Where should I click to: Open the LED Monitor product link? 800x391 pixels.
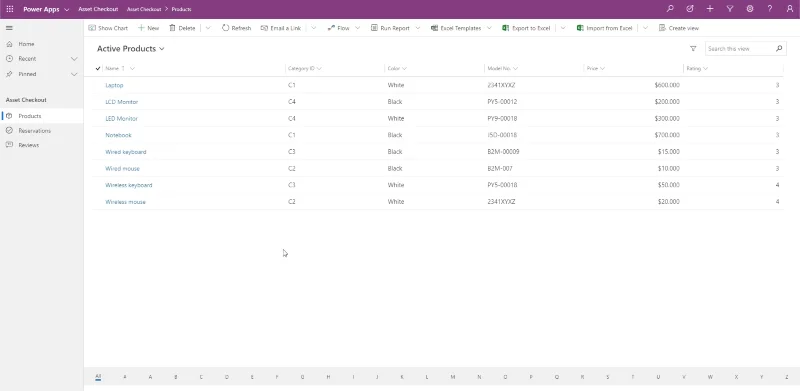coord(121,118)
